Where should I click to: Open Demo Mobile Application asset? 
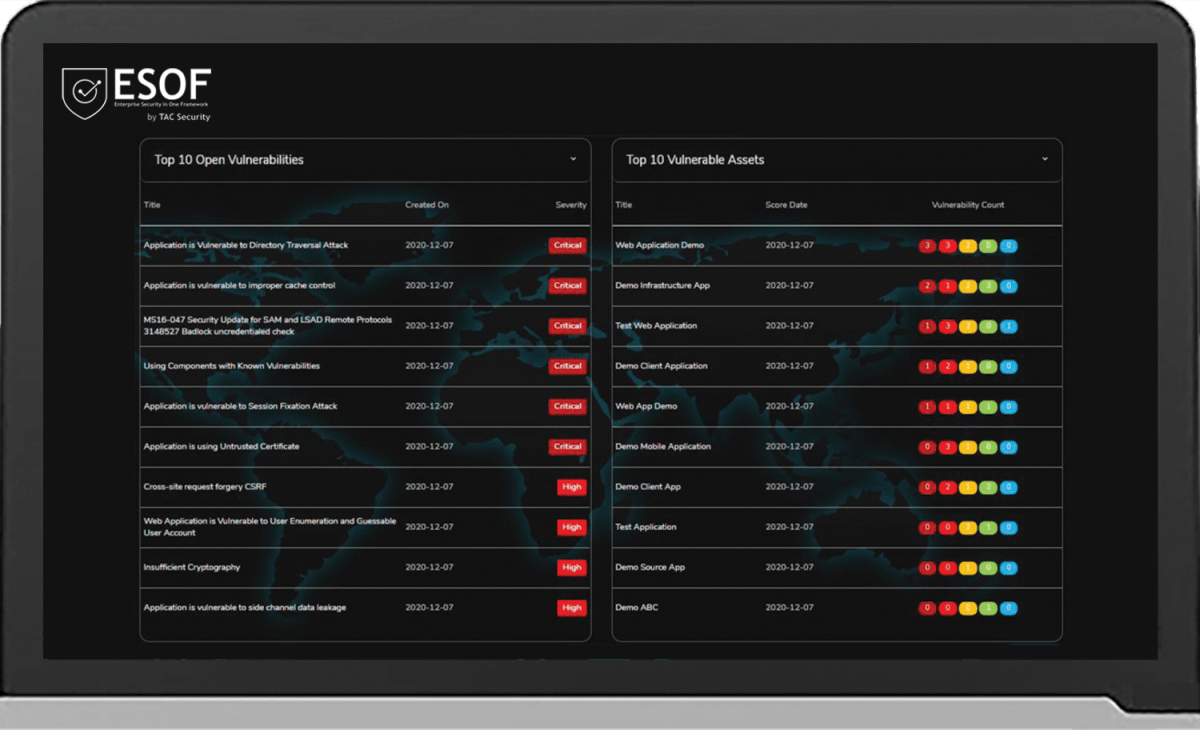click(x=663, y=446)
